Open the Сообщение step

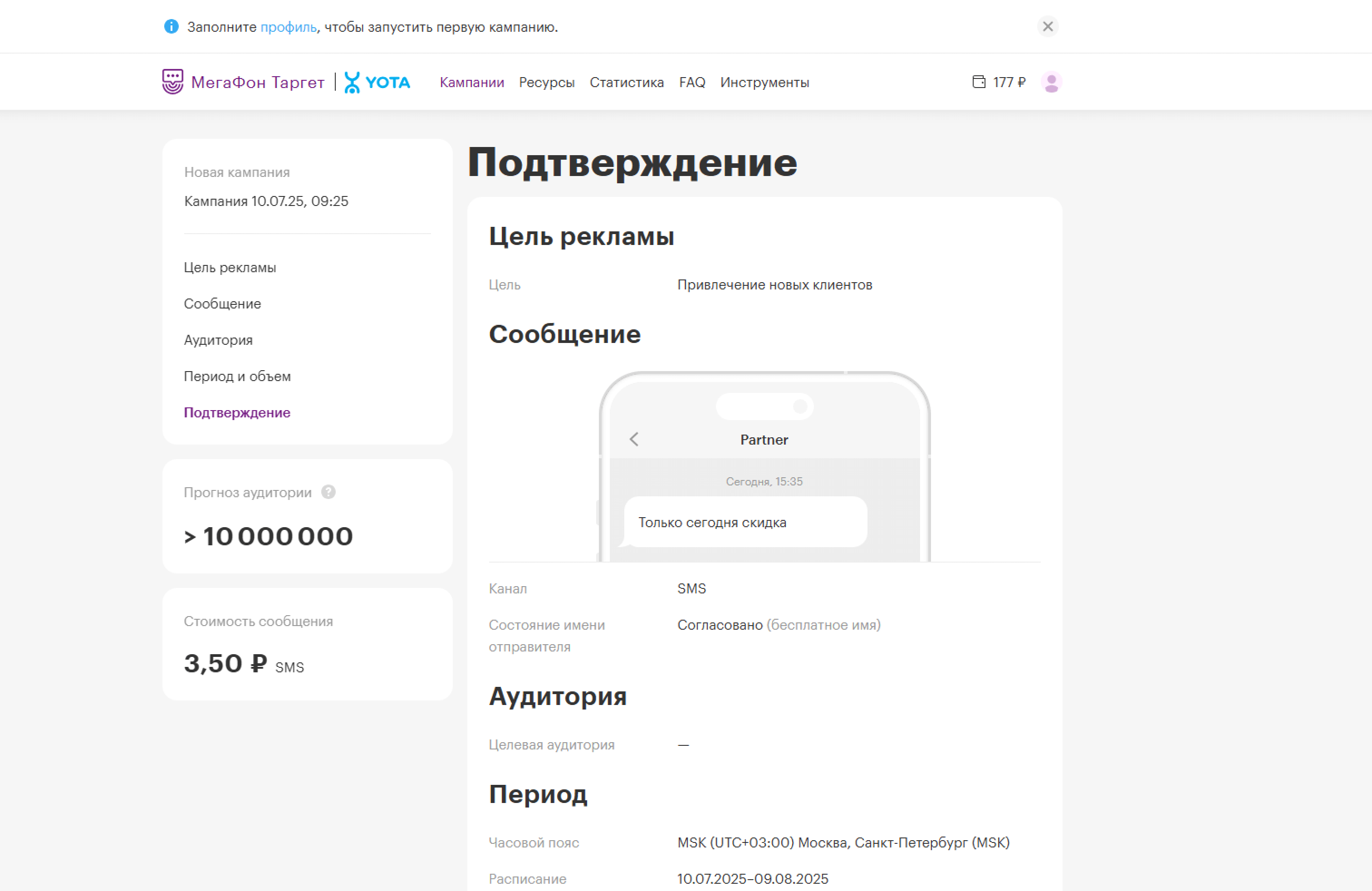click(222, 303)
